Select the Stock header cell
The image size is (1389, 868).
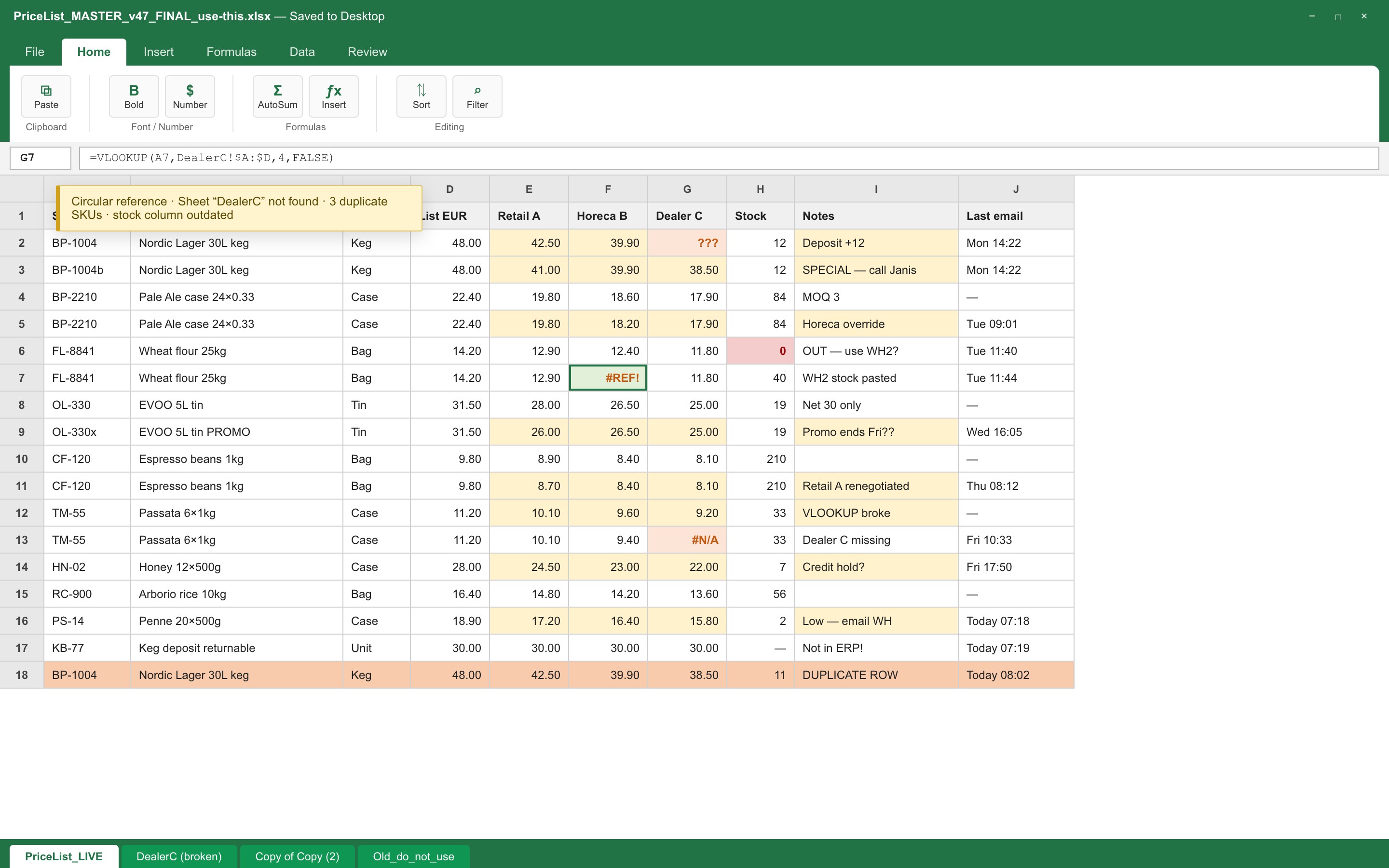pyautogui.click(x=761, y=216)
